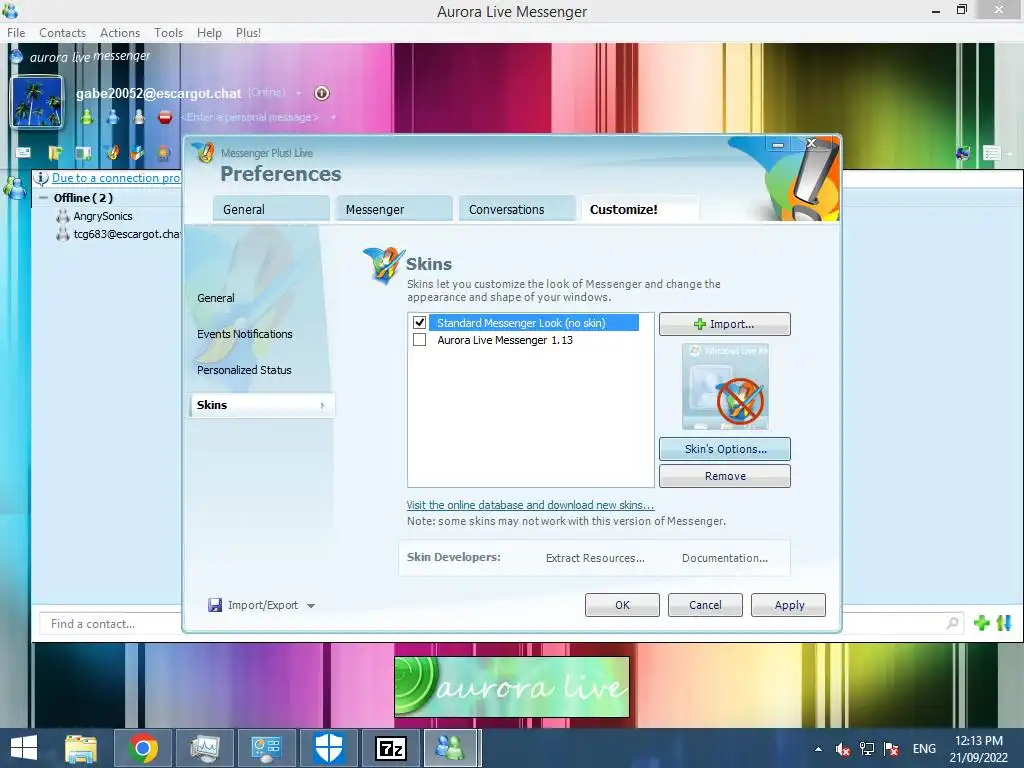Click the Skin's Options... button

(x=724, y=449)
